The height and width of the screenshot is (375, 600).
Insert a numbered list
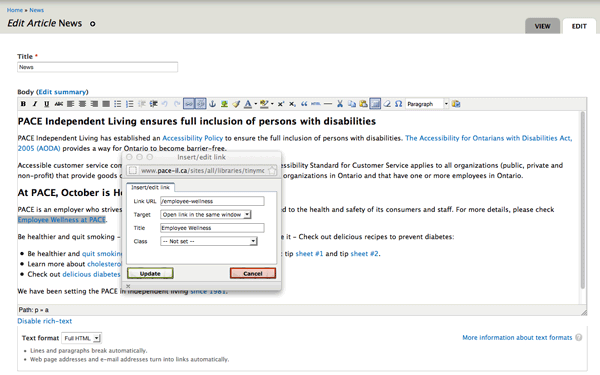(130, 104)
